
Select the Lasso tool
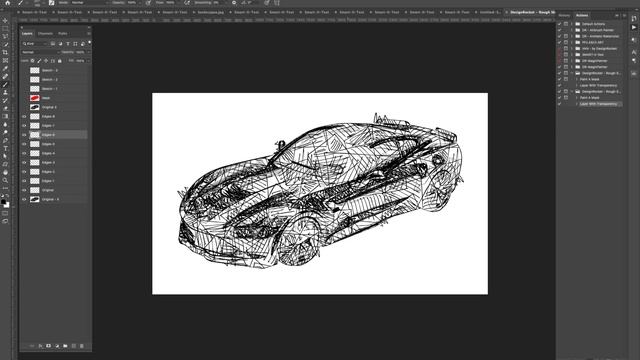coord(5,36)
